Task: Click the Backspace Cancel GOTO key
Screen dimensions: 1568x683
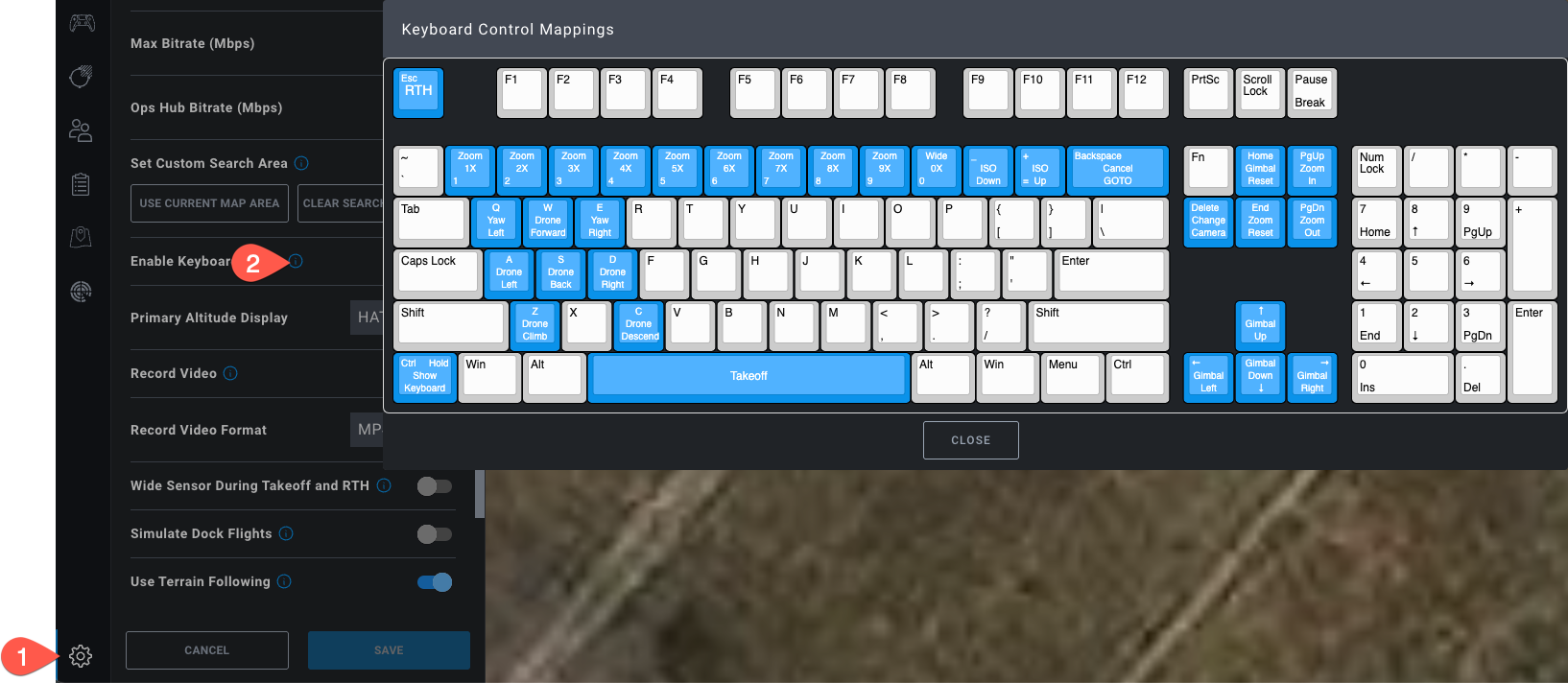Action: tap(1117, 169)
